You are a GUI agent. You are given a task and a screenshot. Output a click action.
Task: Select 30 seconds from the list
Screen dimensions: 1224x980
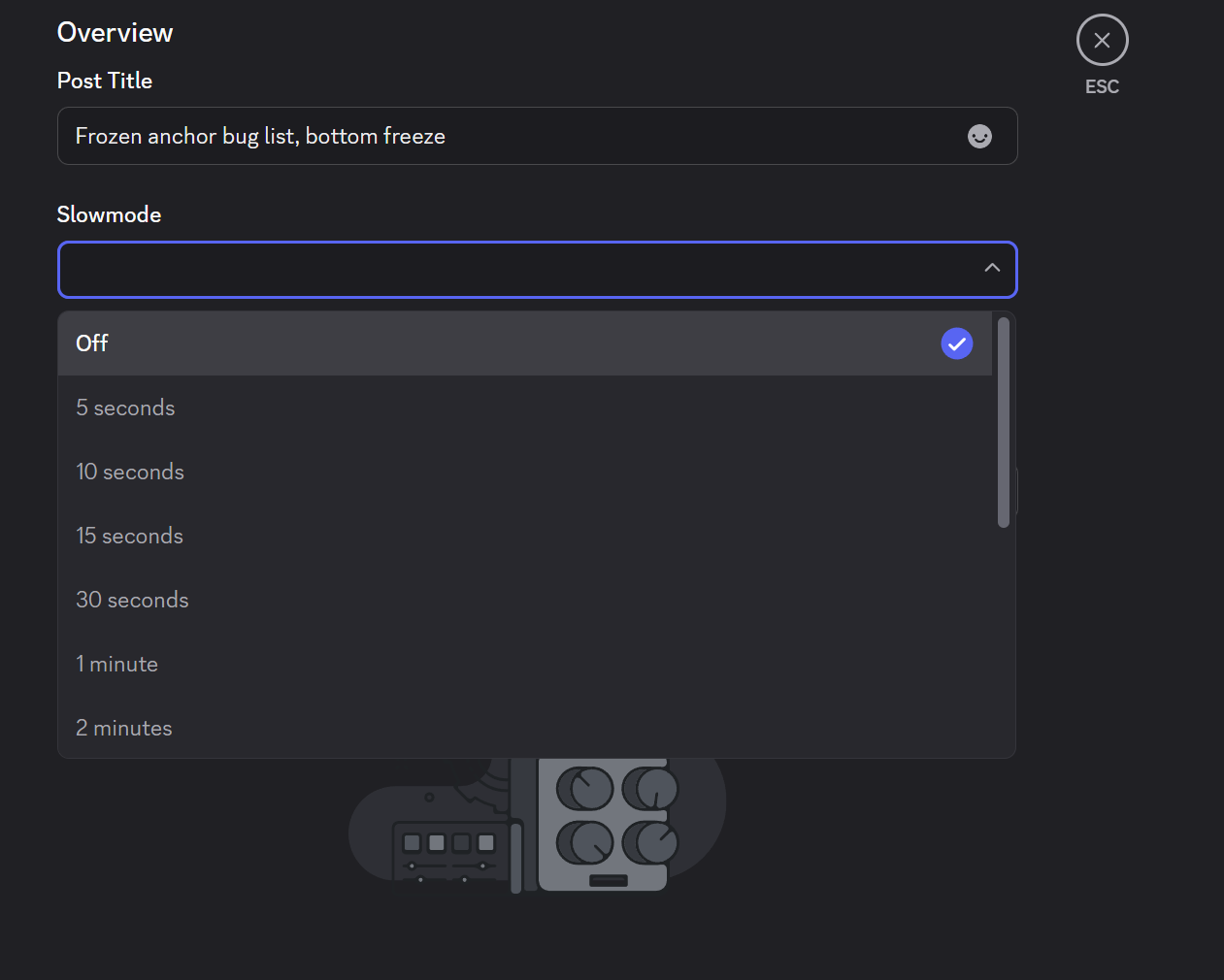(x=133, y=600)
